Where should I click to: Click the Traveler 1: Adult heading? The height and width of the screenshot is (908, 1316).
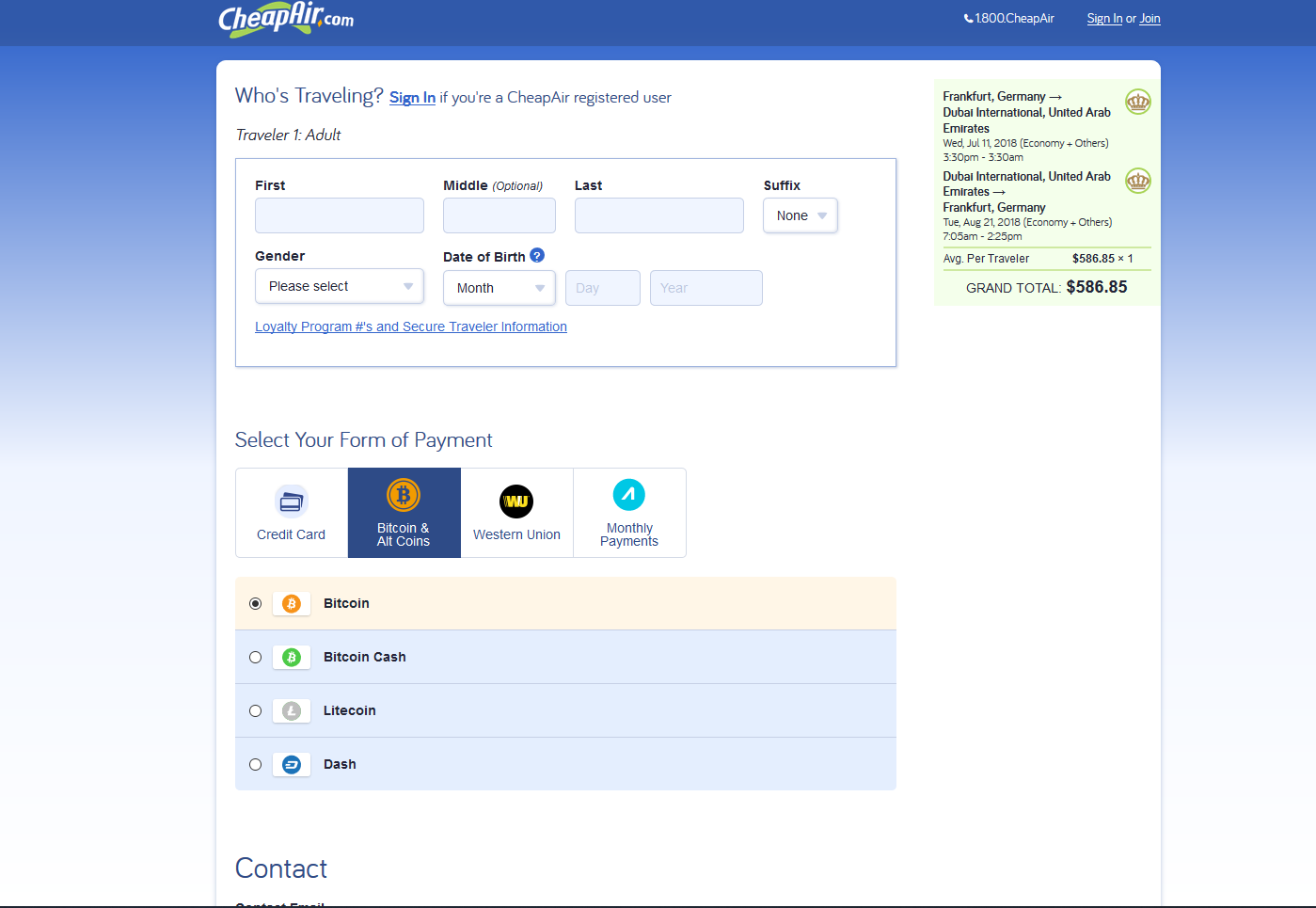click(x=288, y=135)
